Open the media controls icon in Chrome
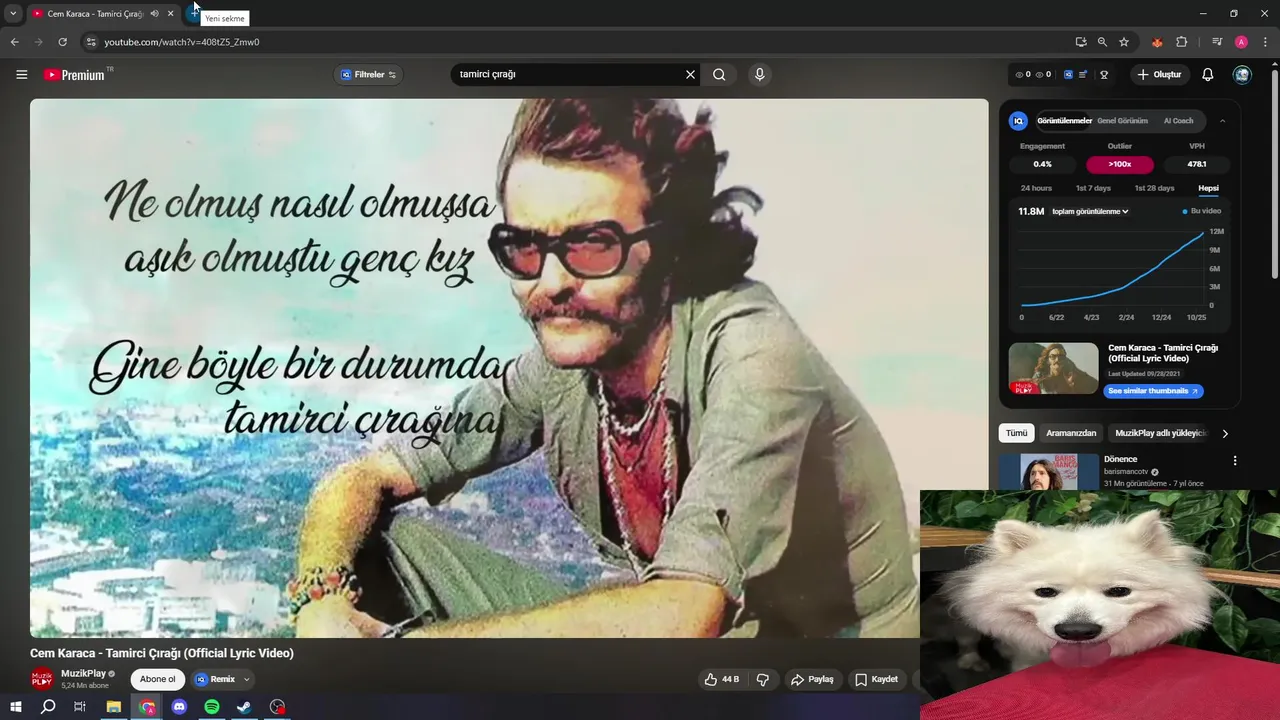This screenshot has width=1280, height=720. (x=1217, y=42)
